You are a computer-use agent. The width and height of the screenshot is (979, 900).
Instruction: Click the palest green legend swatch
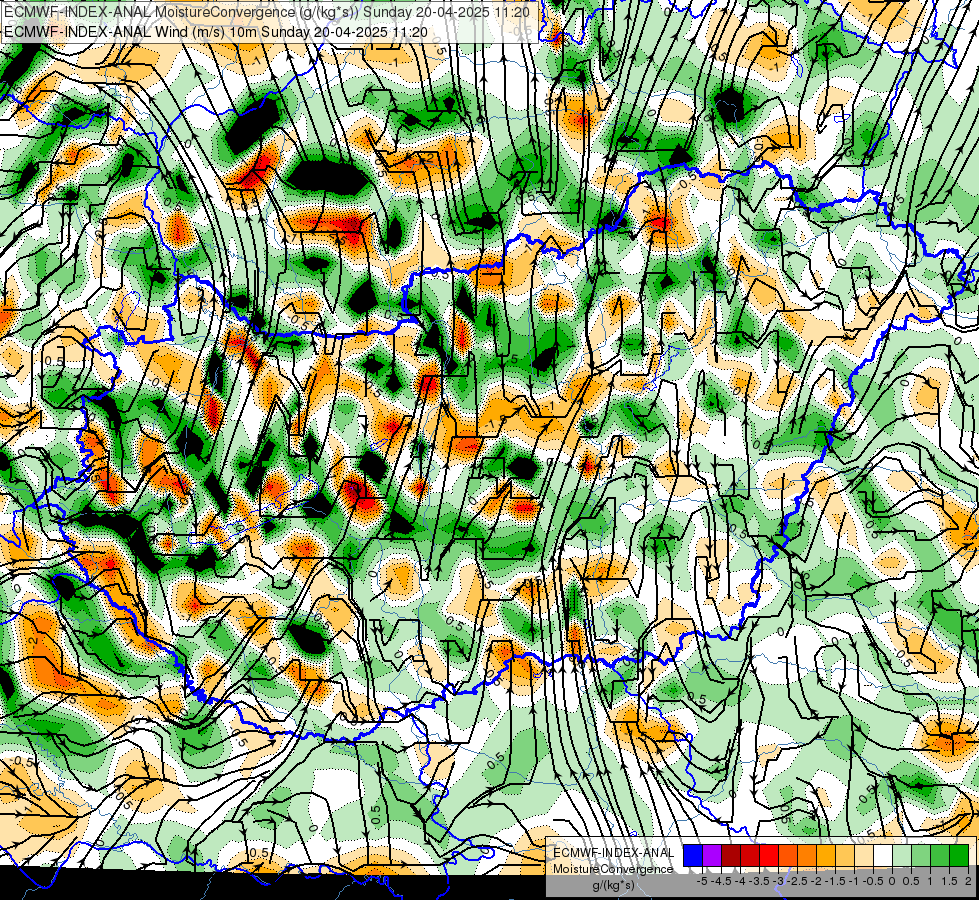(902, 855)
